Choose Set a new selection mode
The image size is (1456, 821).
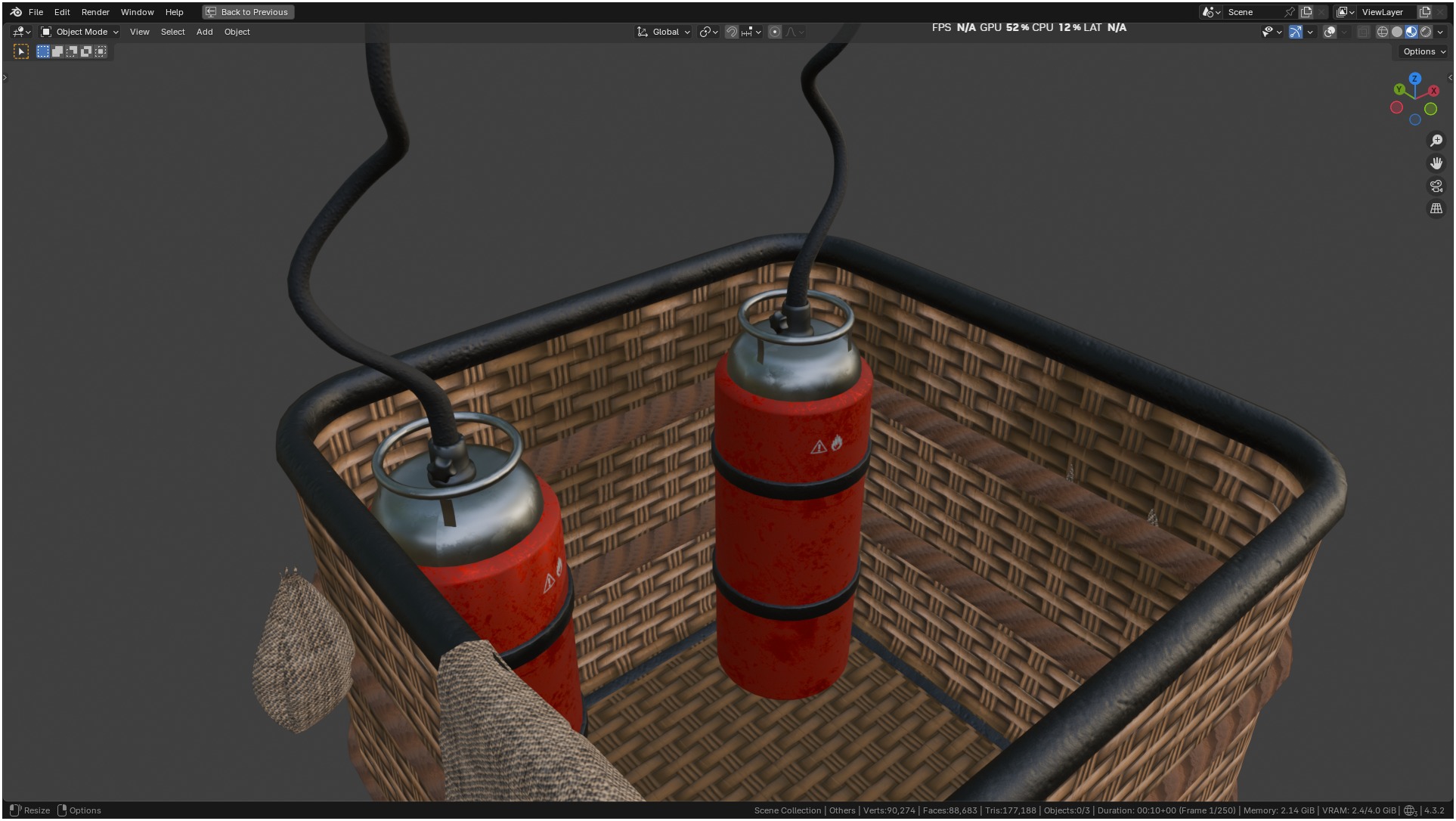coord(43,51)
